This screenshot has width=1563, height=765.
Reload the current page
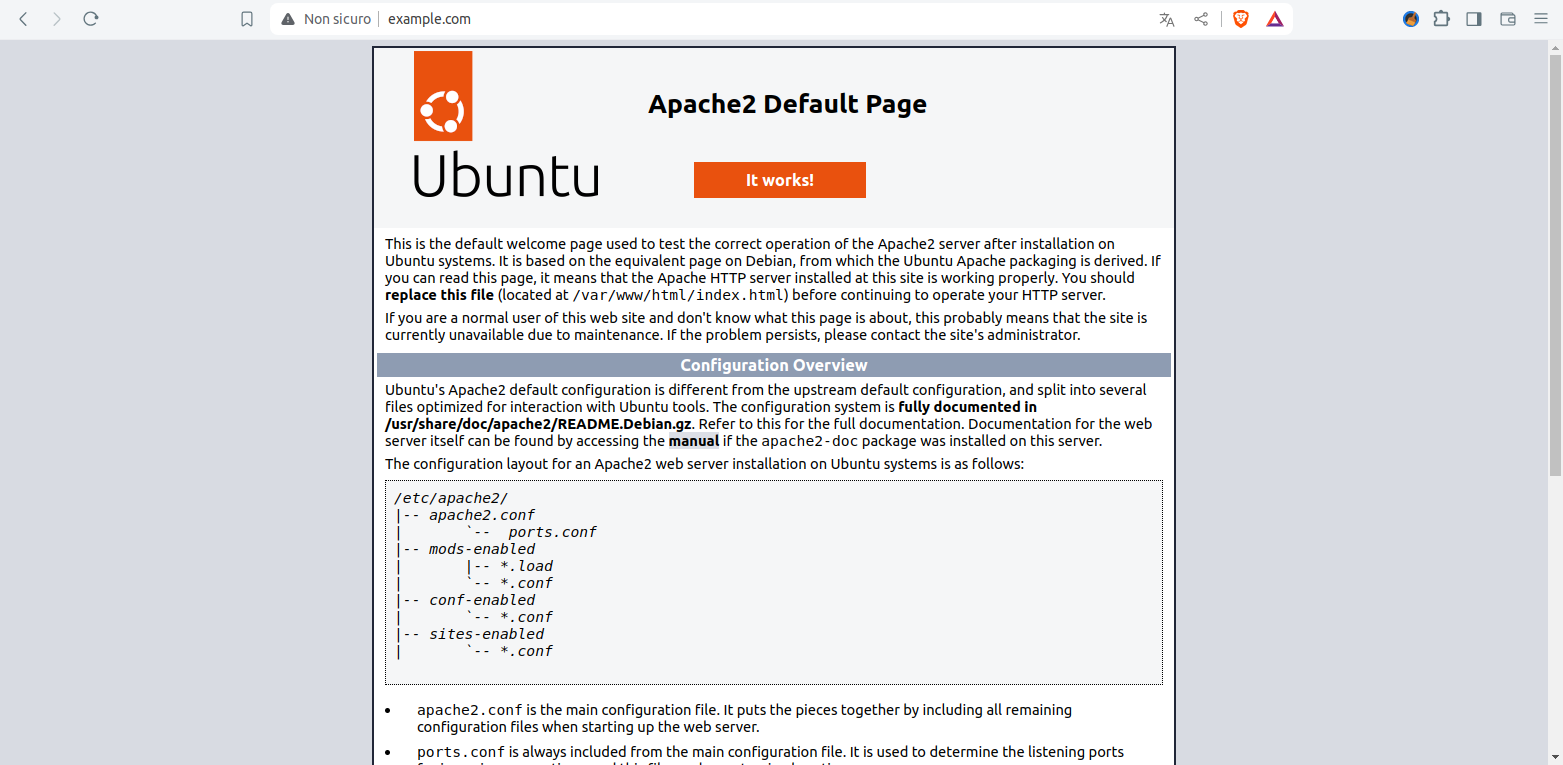point(91,19)
